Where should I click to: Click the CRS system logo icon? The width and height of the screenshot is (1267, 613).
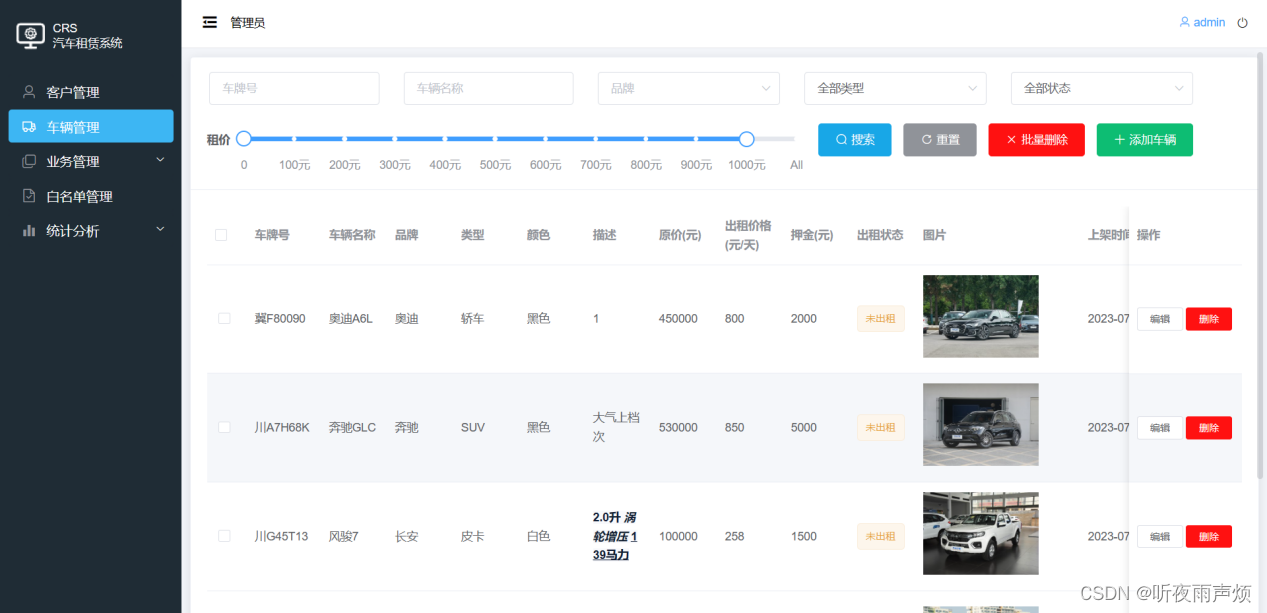coord(31,35)
